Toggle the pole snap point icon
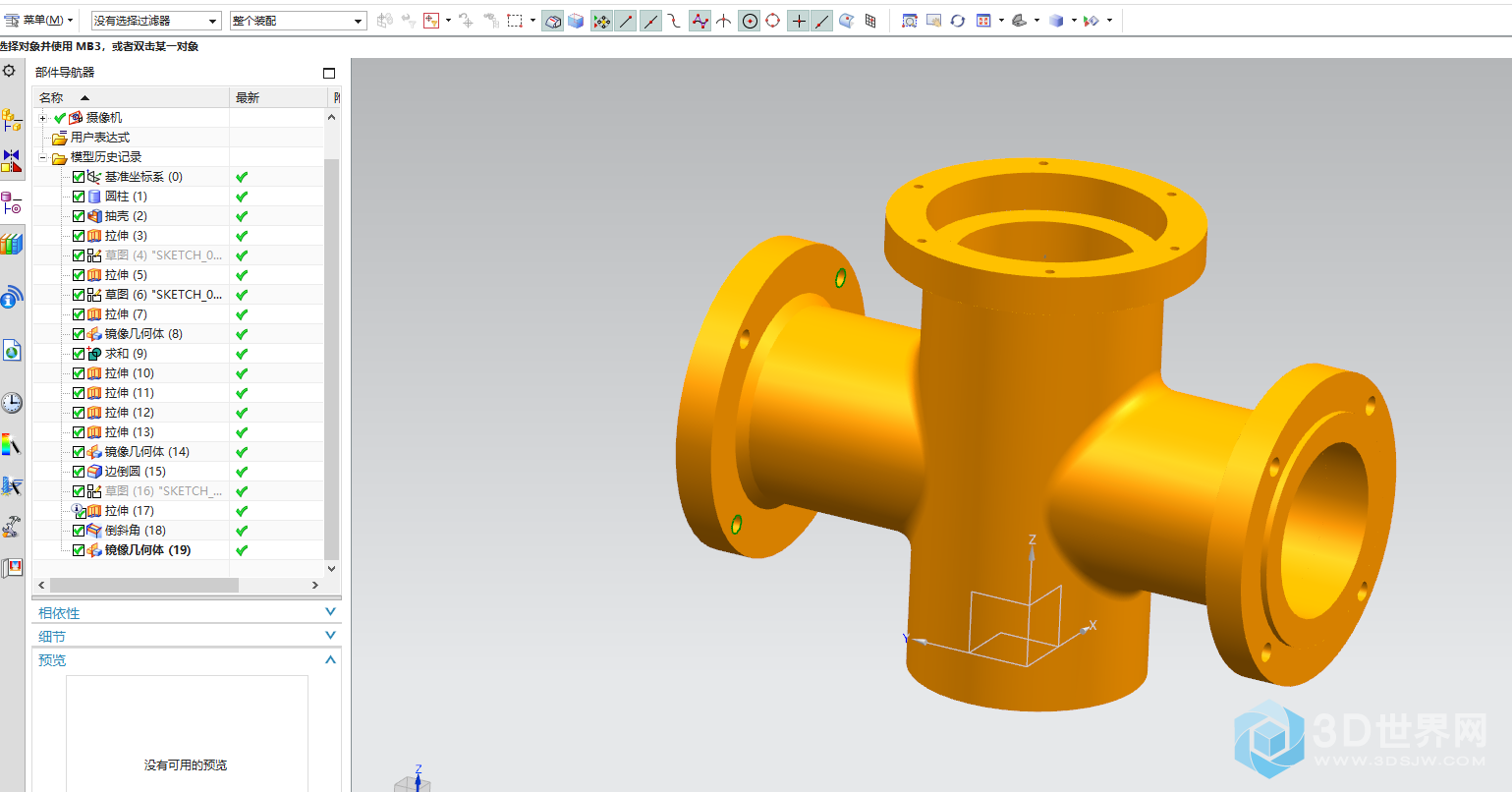1512x792 pixels. pos(700,20)
